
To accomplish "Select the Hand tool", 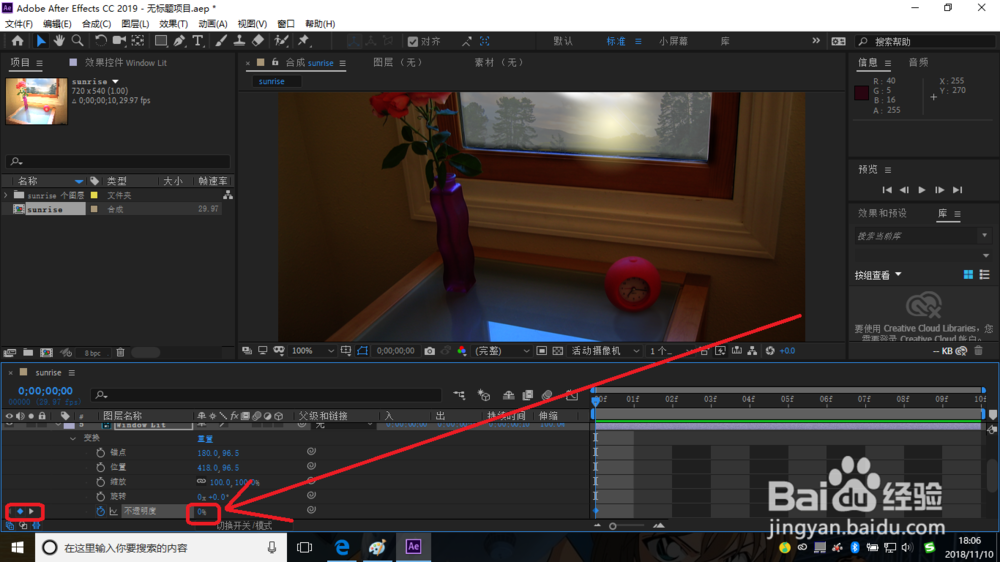I will click(x=59, y=41).
